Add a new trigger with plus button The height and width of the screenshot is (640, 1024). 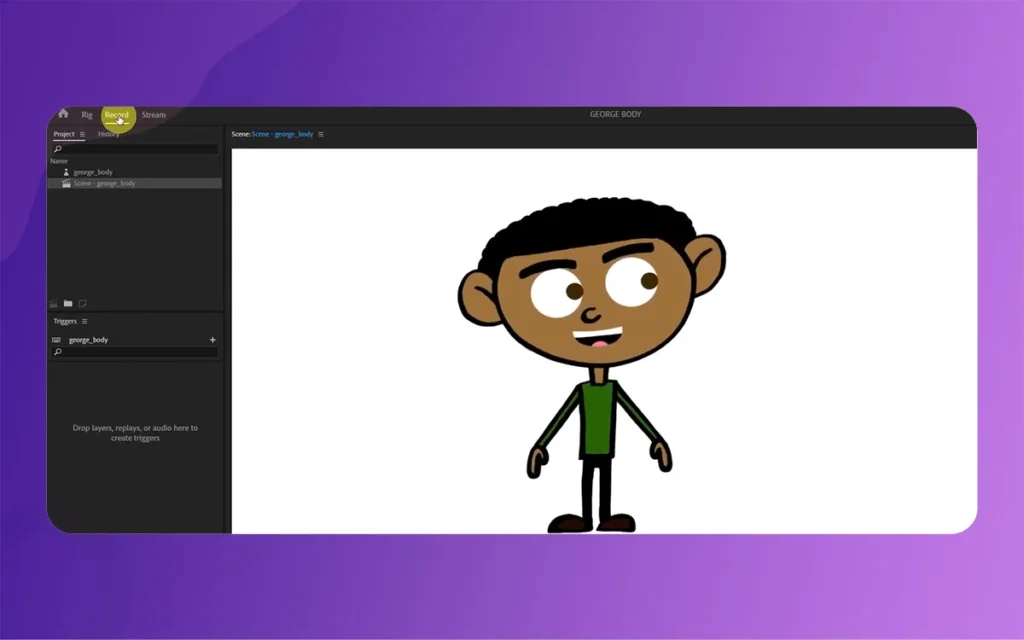212,340
